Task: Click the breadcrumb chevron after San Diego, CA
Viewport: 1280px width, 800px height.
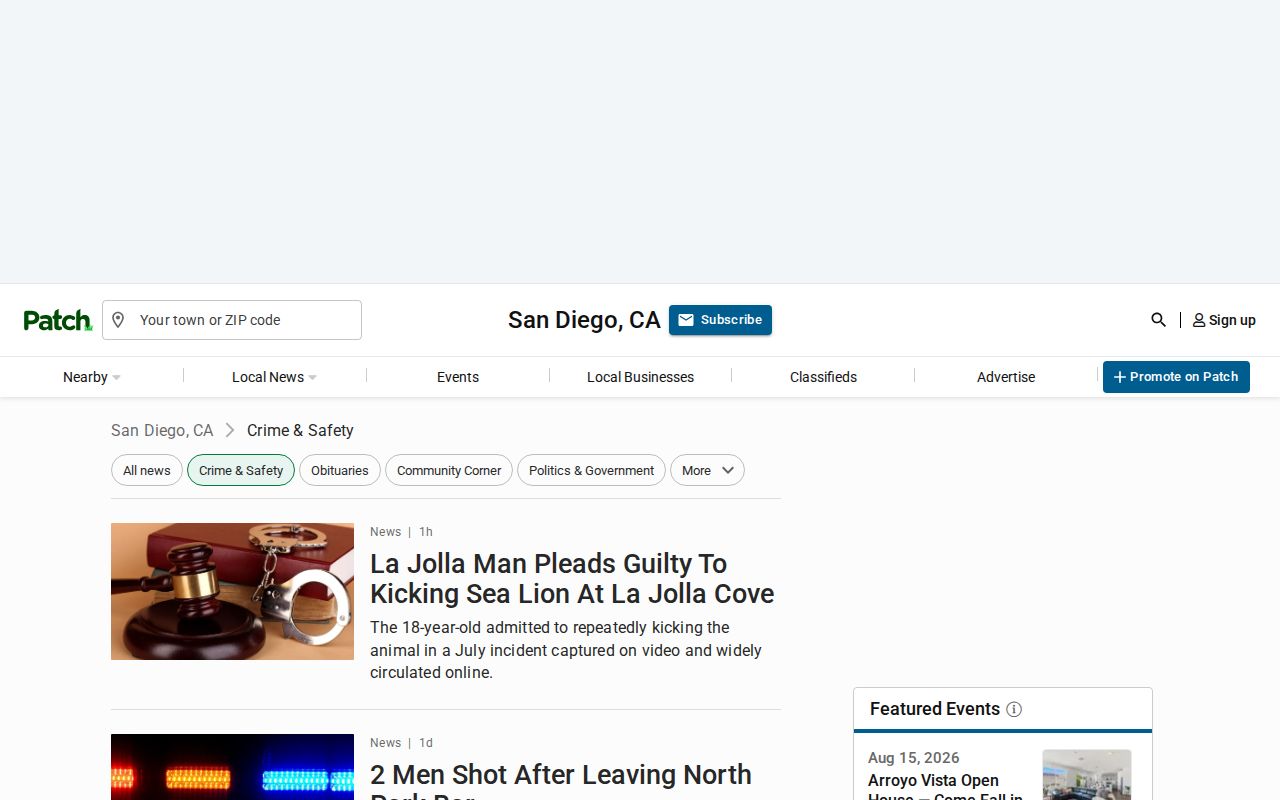Action: click(x=230, y=430)
